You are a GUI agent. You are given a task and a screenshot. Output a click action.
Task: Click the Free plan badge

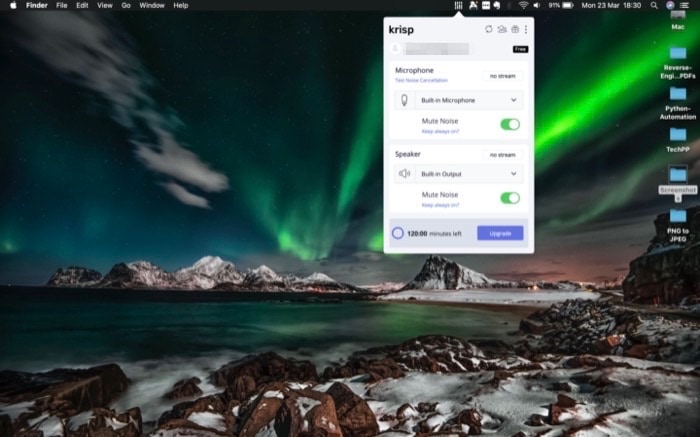click(x=520, y=49)
